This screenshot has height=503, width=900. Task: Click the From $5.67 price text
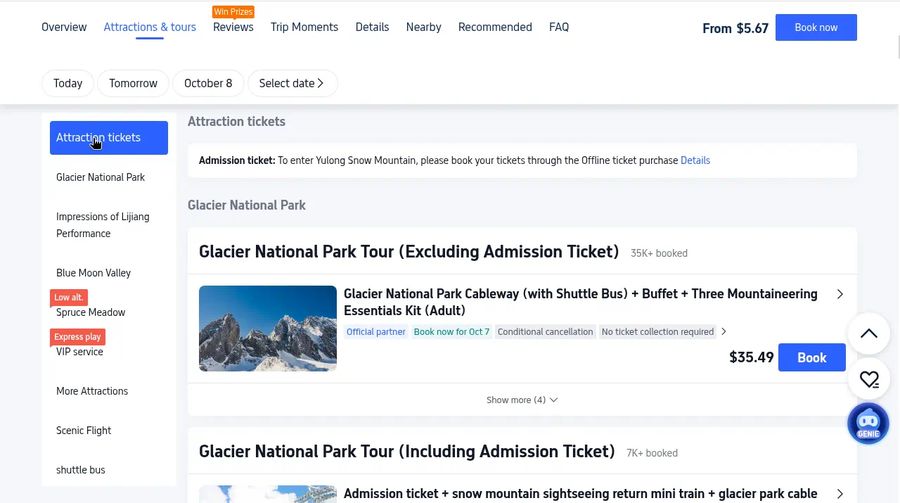coord(735,28)
